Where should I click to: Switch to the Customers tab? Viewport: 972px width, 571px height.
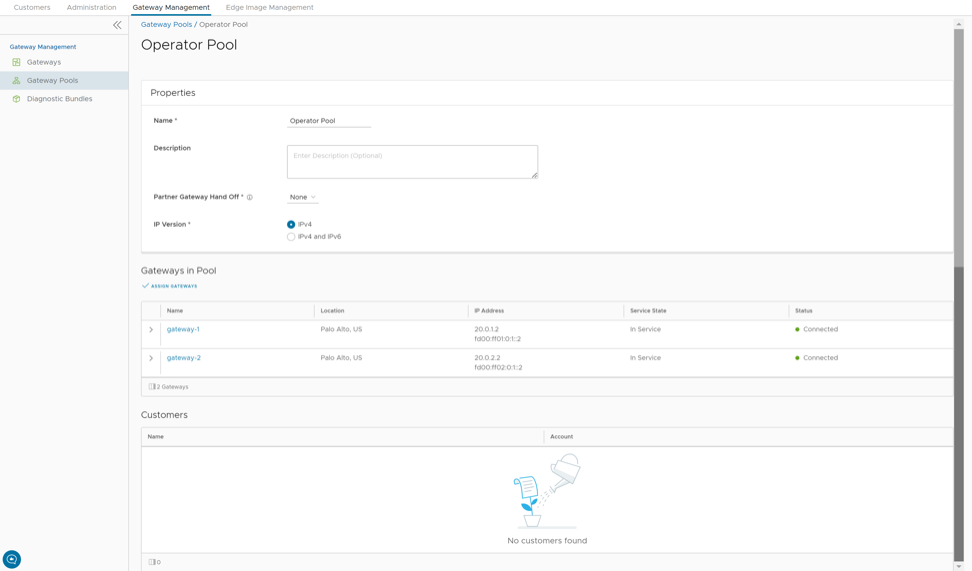[x=32, y=8]
